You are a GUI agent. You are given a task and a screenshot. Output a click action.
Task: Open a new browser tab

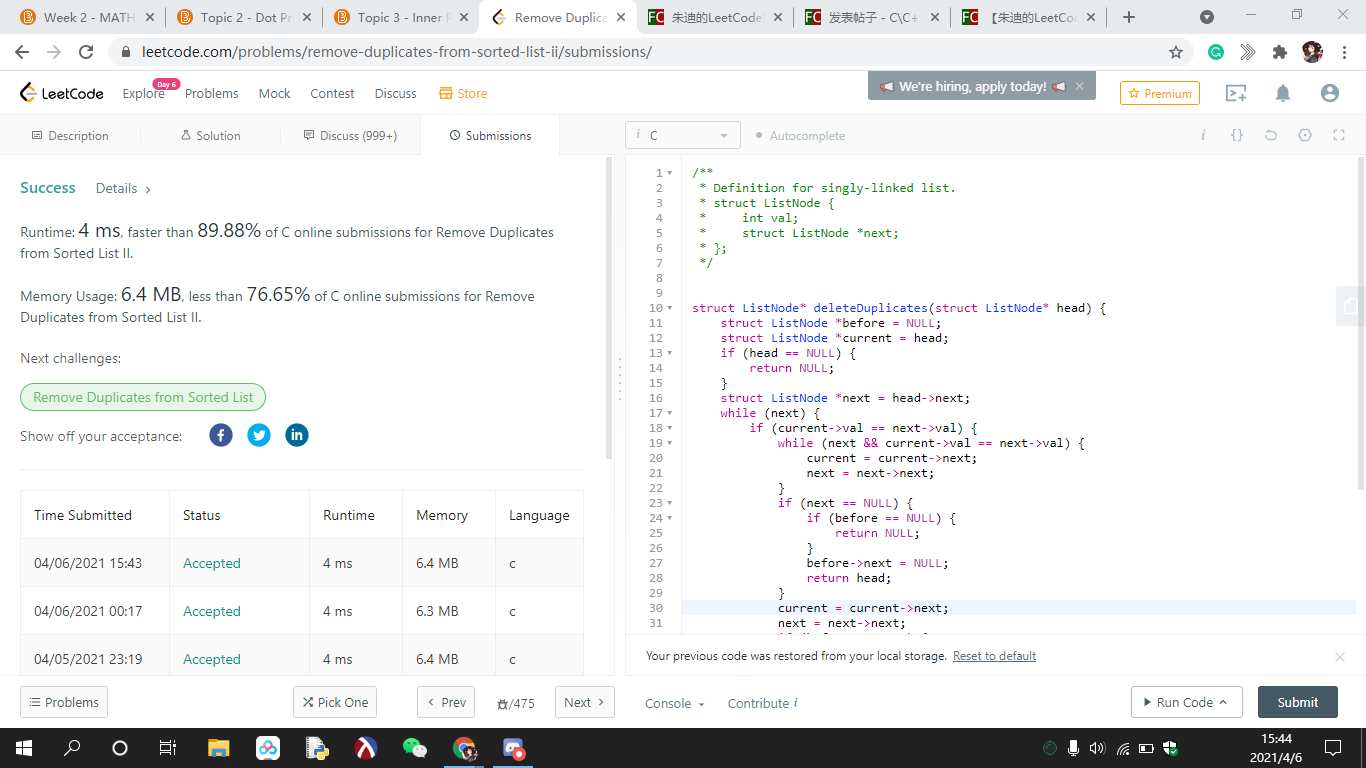pos(1129,17)
